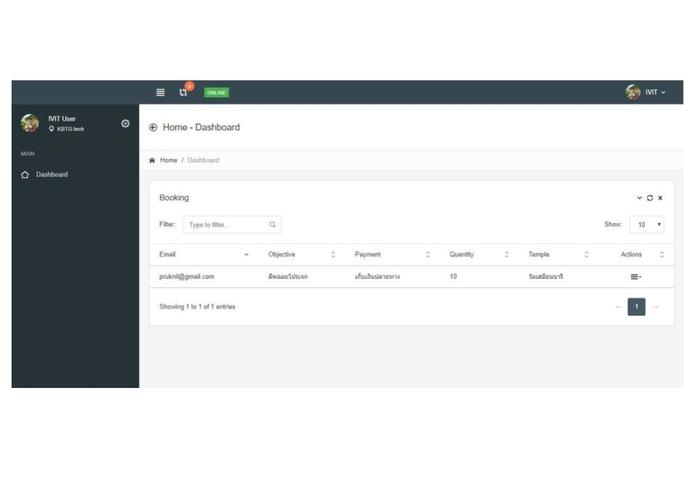Image resolution: width=695 pixels, height=494 pixels.
Task: Click the pruknil@gmail.com email cell
Action: 187,276
